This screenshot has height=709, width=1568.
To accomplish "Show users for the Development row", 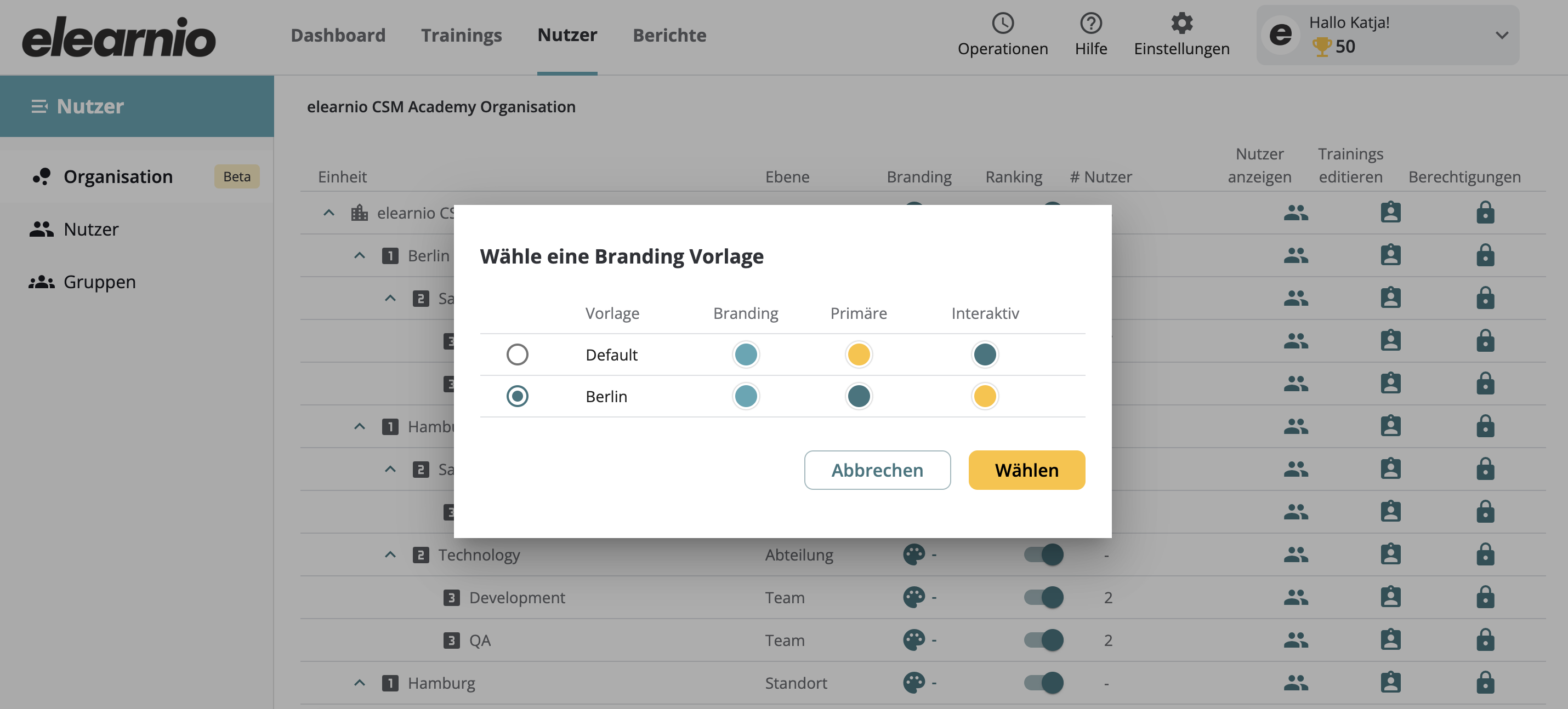I will [x=1296, y=598].
